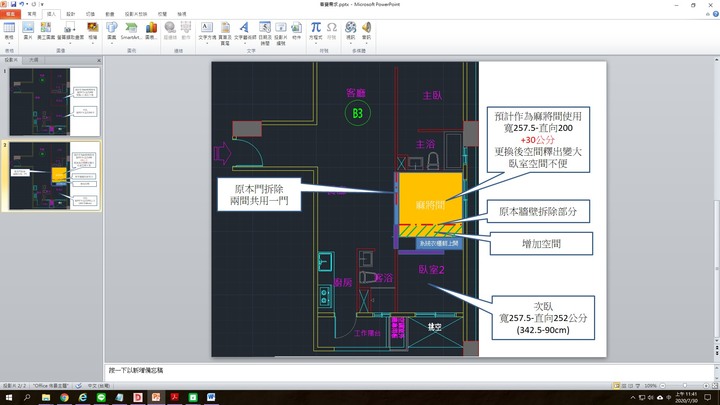Insert a video (視訊) icon
Image resolution: width=720 pixels, height=405 pixels.
351,28
